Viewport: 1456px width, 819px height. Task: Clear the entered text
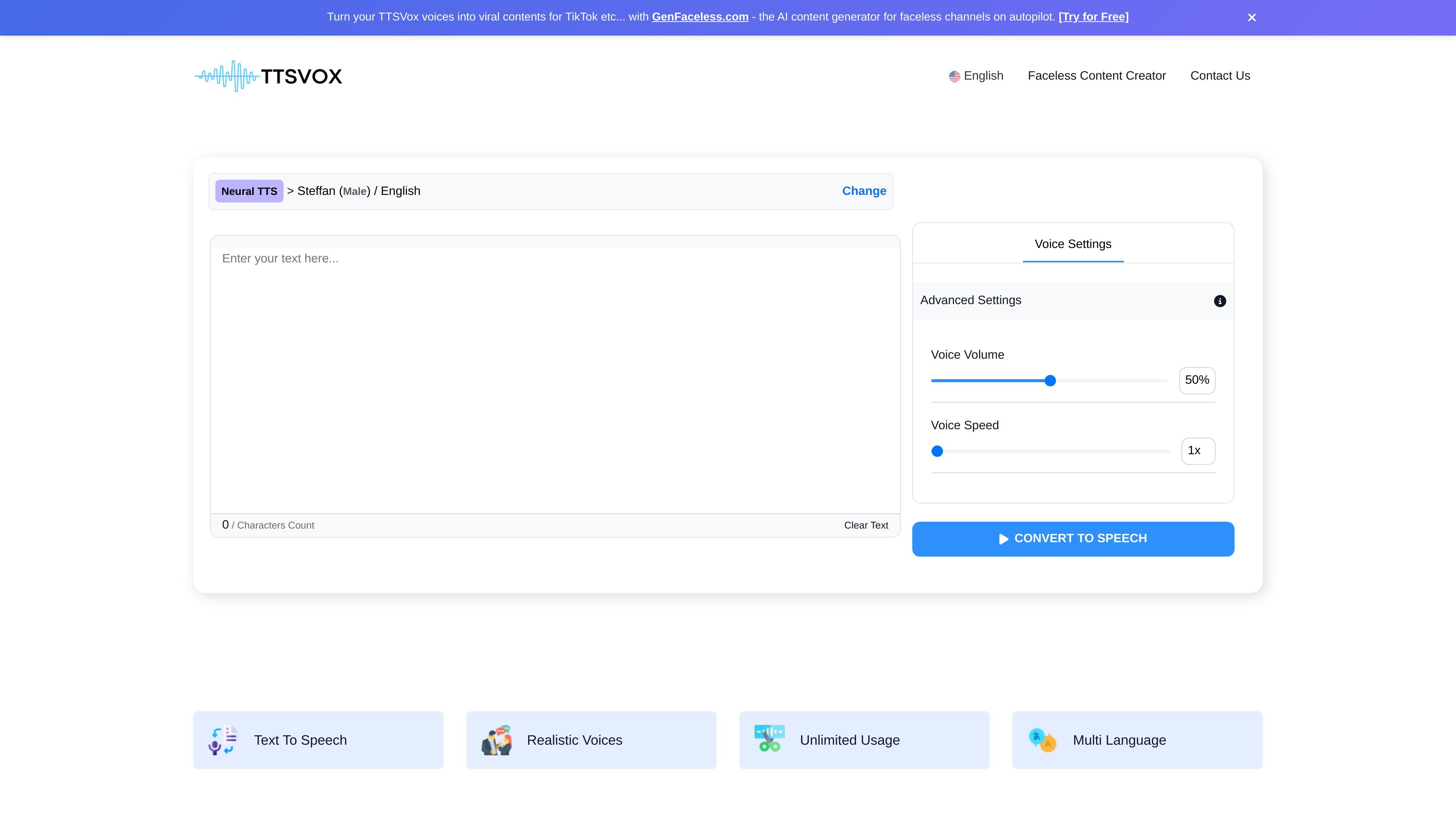pos(866,526)
